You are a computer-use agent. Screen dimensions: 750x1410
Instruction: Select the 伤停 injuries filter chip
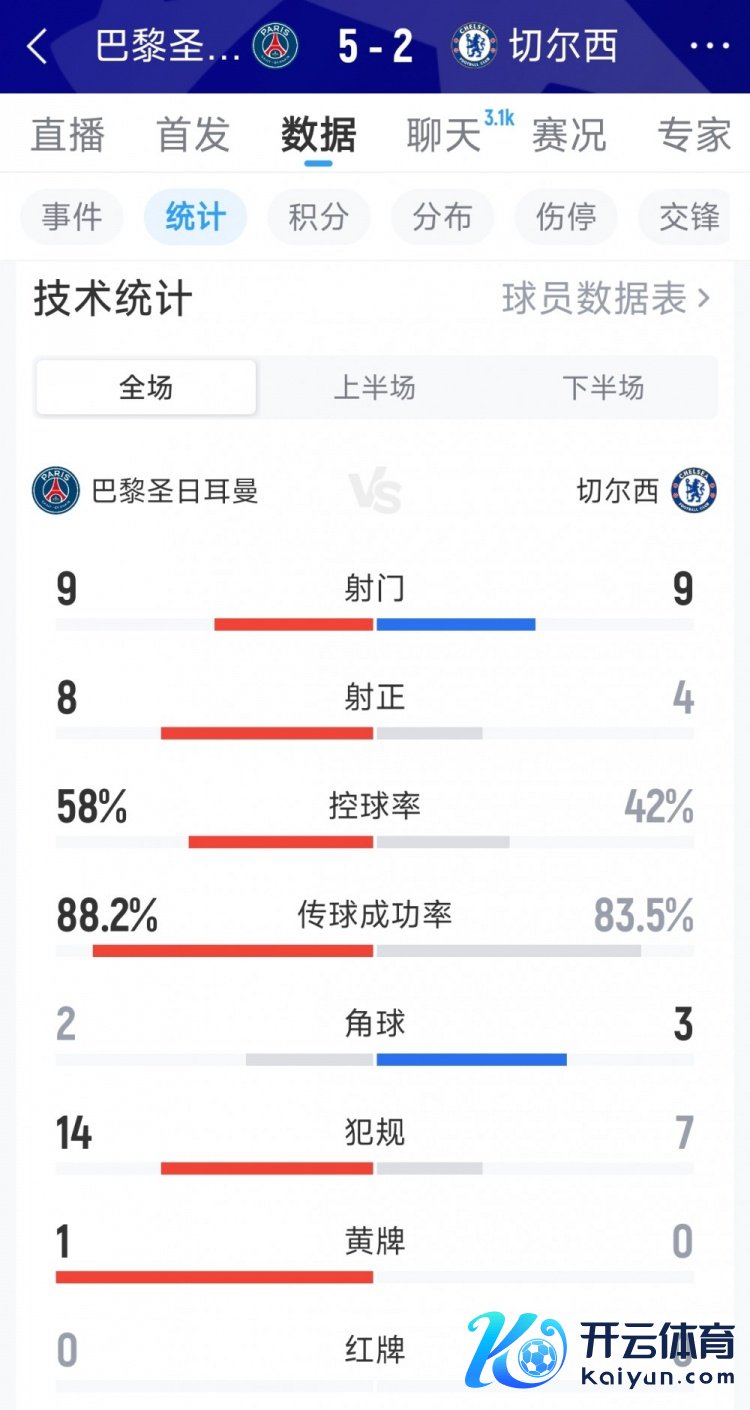[566, 217]
